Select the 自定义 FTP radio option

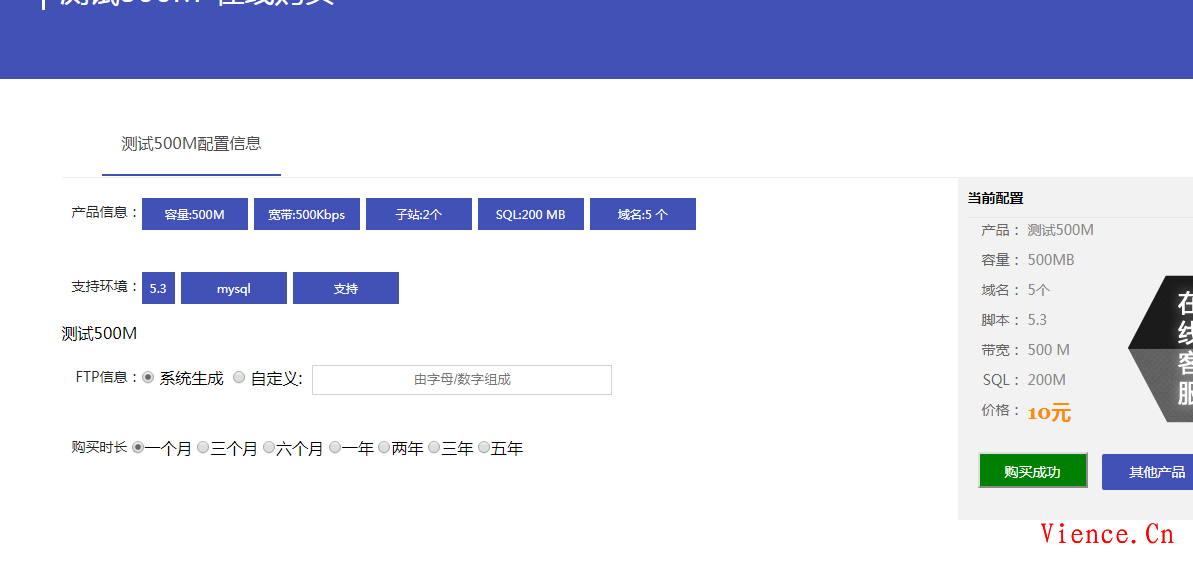point(239,378)
